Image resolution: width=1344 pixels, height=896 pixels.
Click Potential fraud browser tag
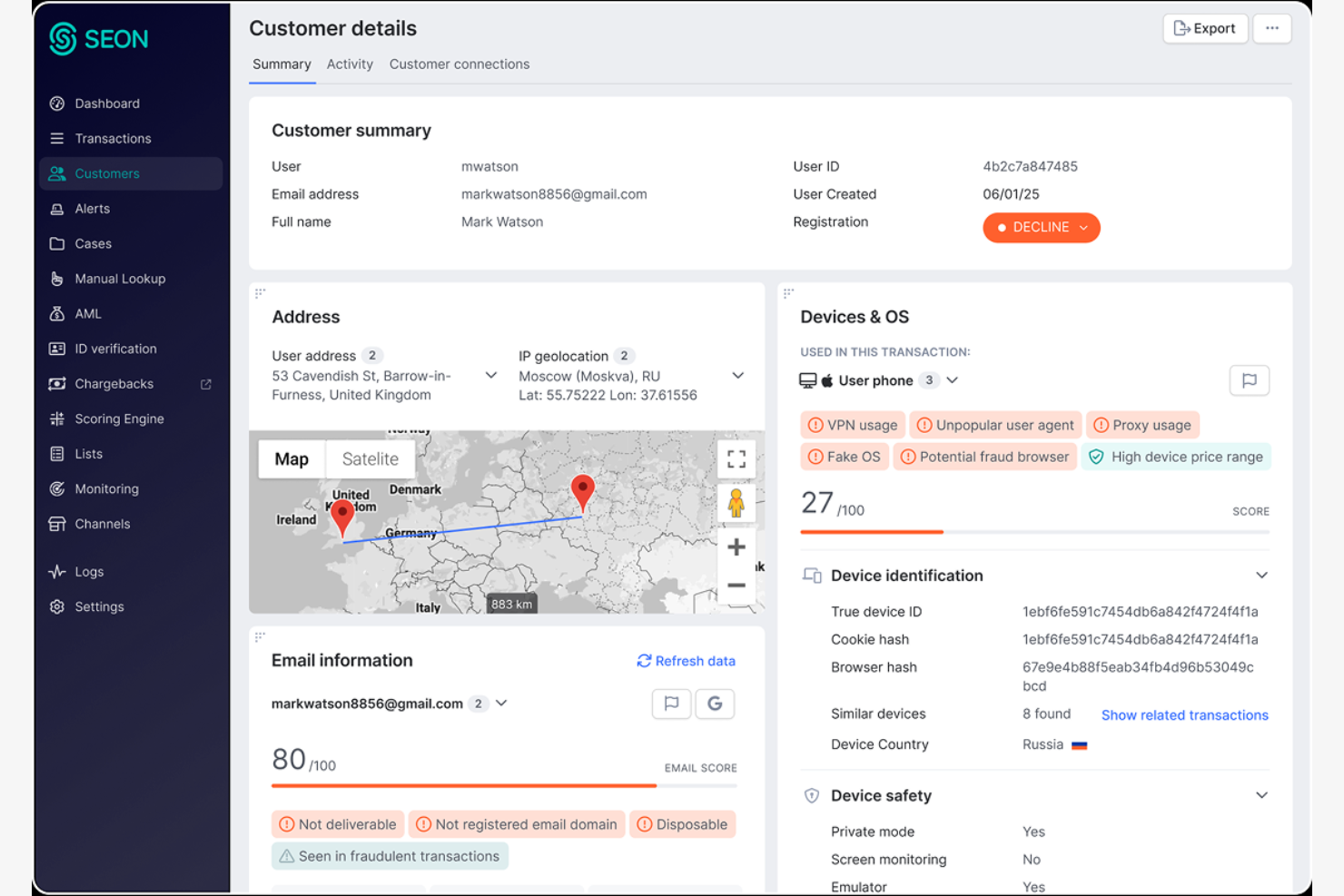click(984, 457)
